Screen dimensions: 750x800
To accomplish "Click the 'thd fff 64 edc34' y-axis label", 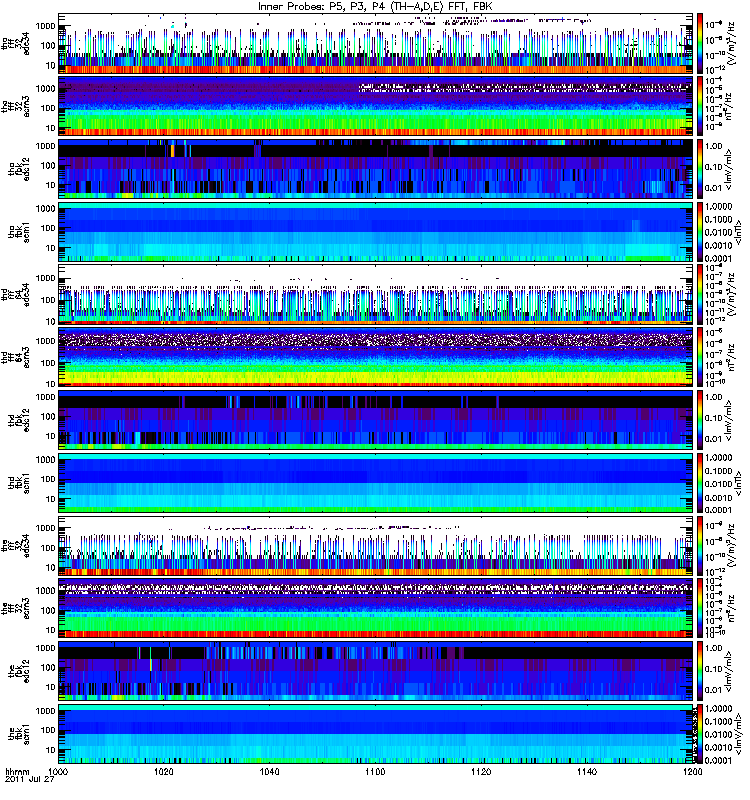I will (15, 295).
